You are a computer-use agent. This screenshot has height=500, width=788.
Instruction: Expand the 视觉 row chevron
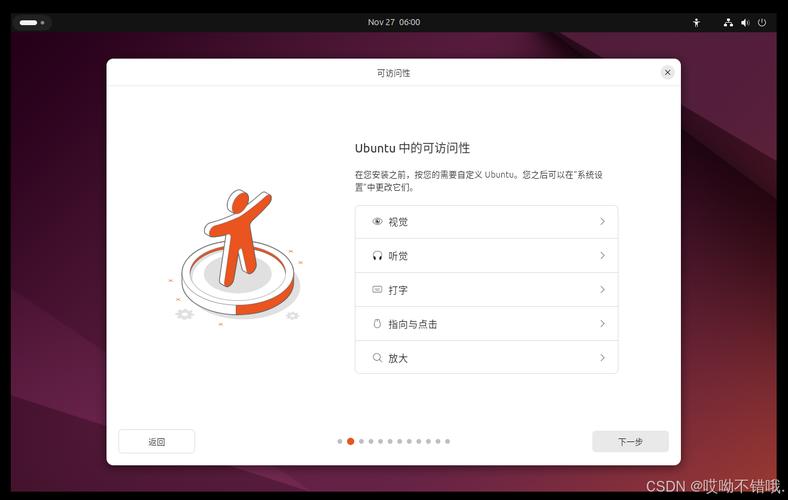click(x=602, y=222)
